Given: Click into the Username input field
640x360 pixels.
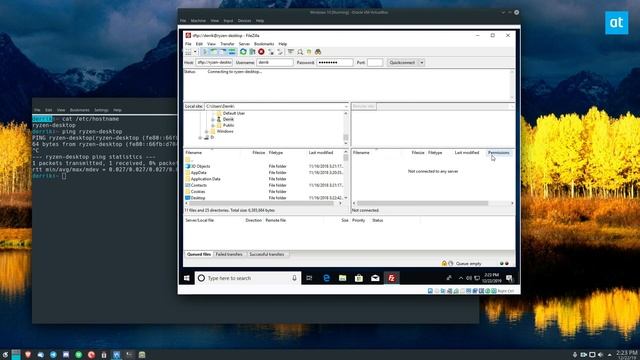Looking at the screenshot, I should 275,62.
